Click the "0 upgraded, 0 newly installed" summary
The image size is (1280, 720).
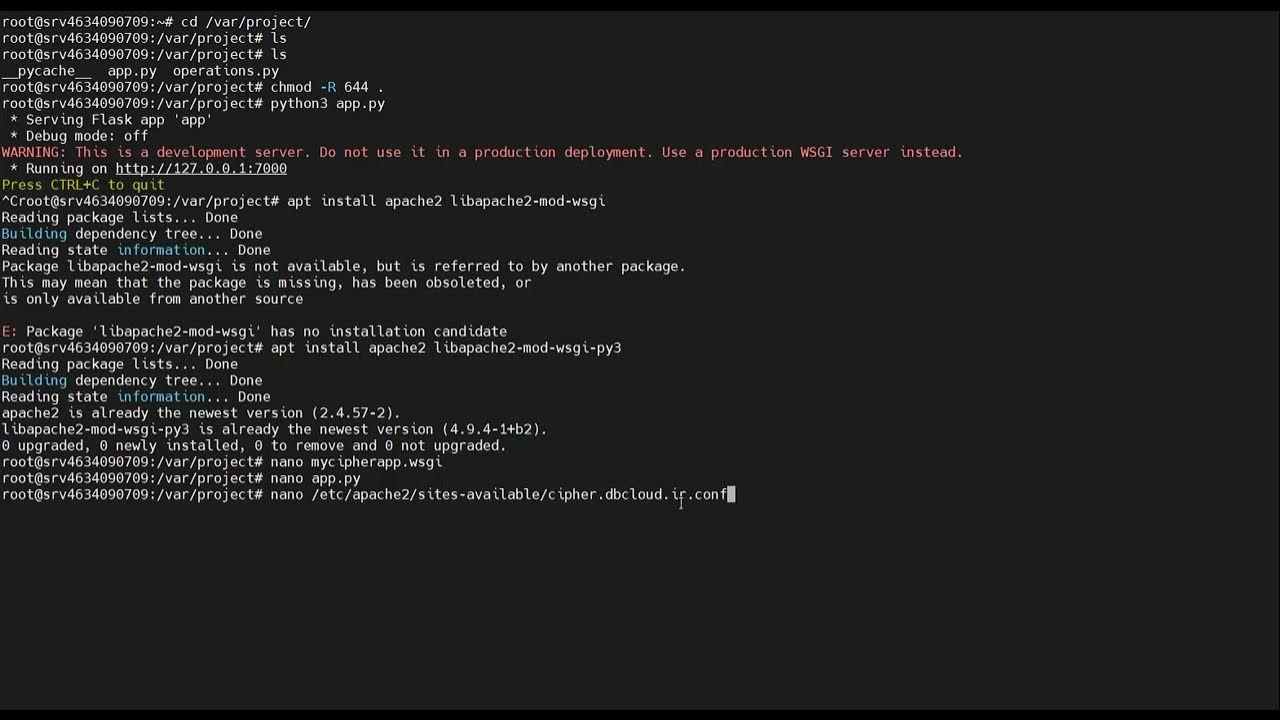click(x=254, y=446)
